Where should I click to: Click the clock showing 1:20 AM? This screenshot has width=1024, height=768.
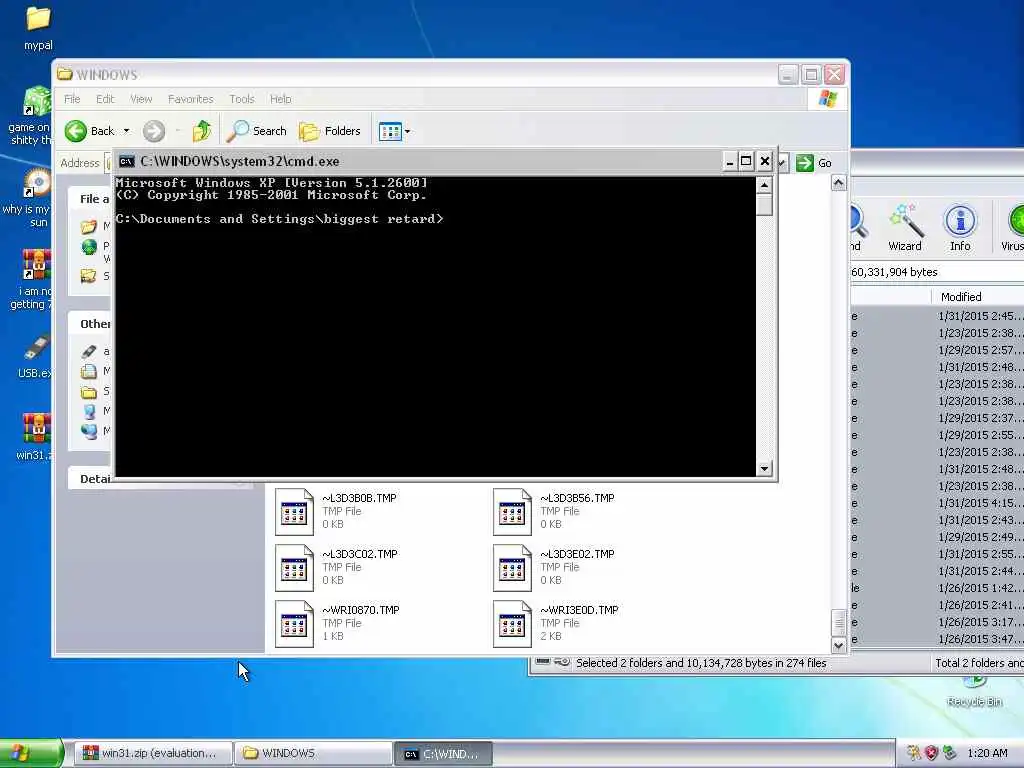[987, 753]
